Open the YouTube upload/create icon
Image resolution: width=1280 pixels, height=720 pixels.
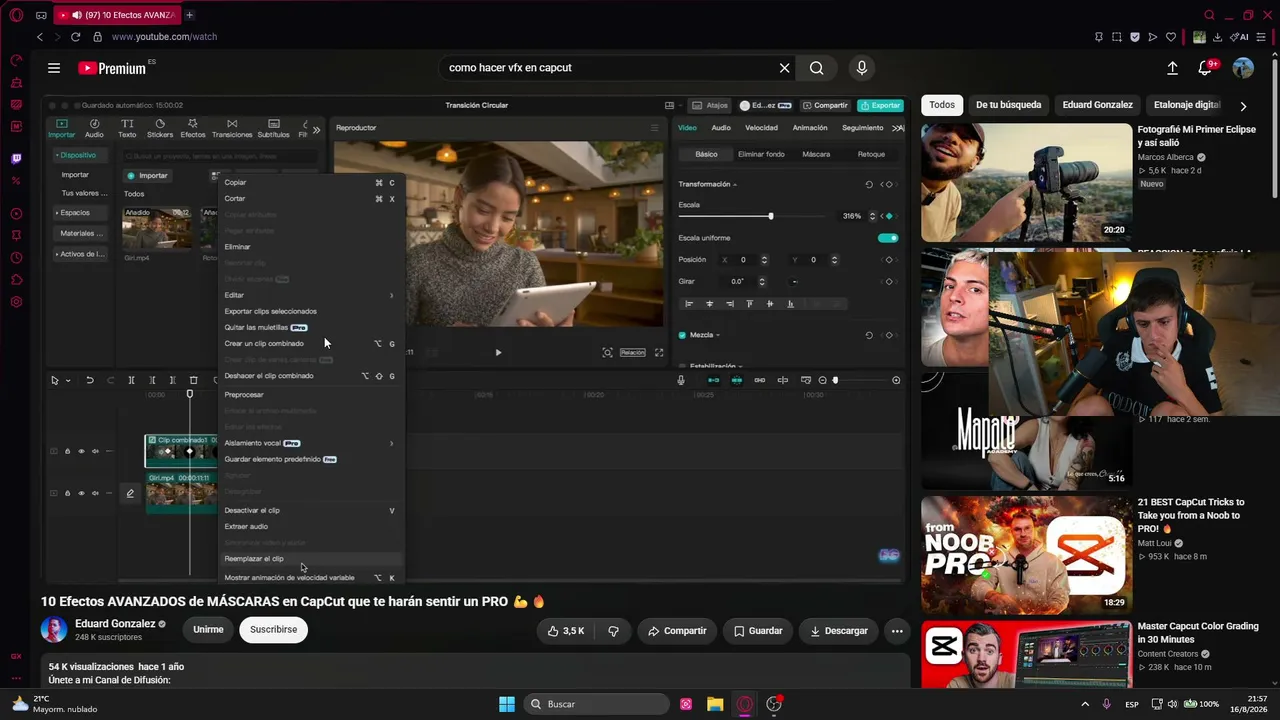(x=1172, y=68)
